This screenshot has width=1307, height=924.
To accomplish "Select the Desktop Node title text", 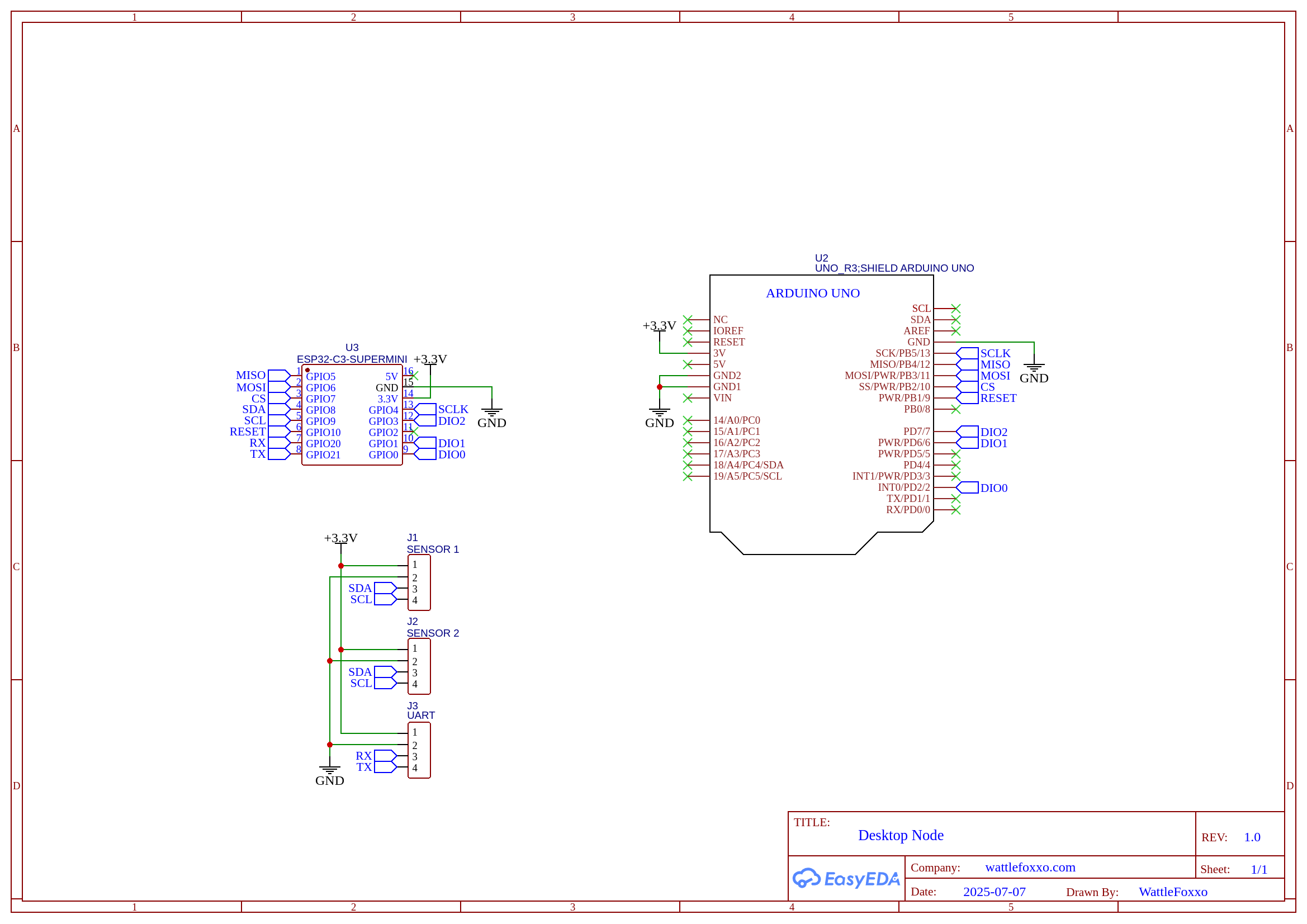I will [901, 835].
